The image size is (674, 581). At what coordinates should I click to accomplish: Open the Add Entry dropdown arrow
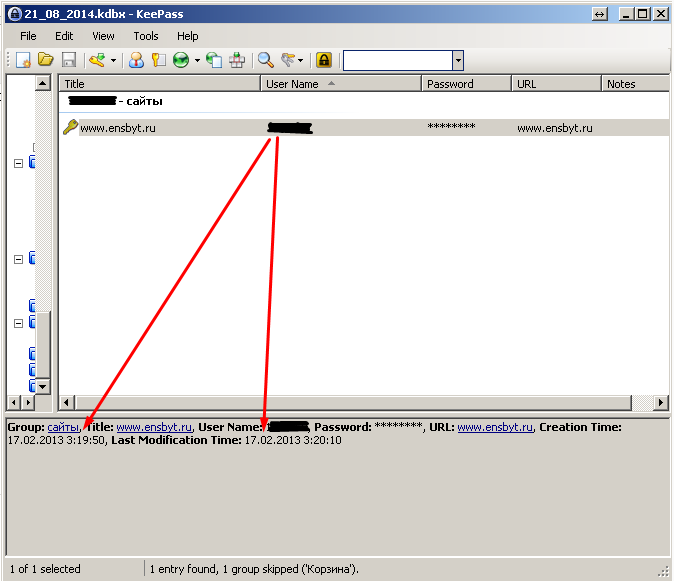point(113,60)
